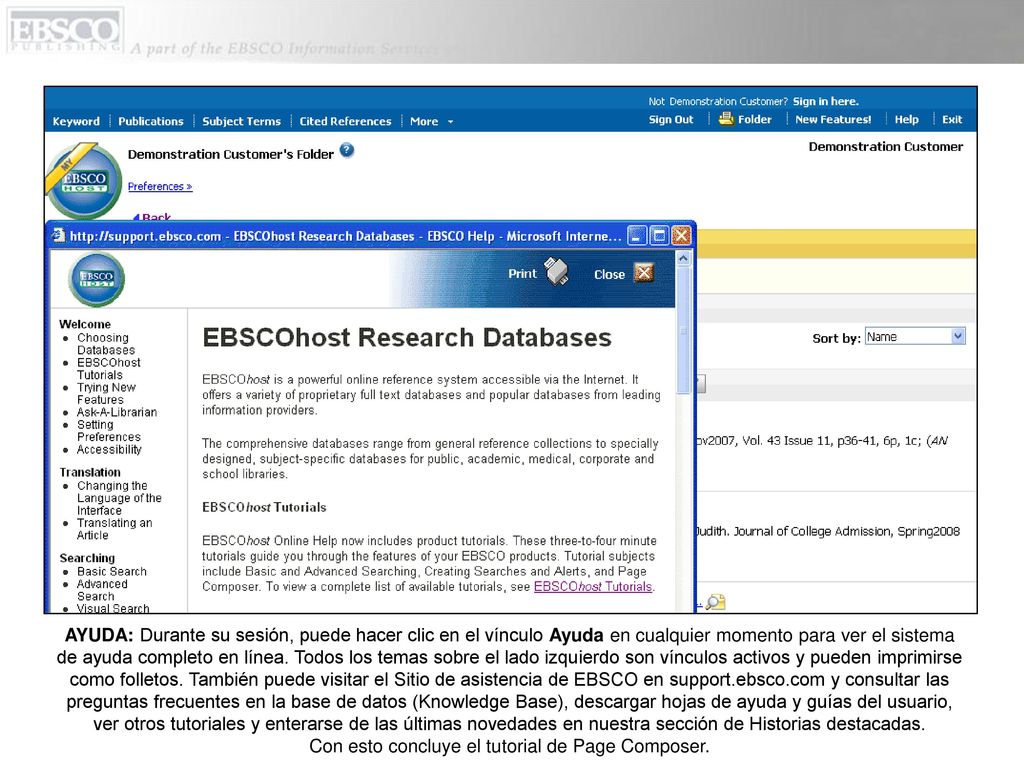Click the My EBSCOhost logo icon
The height and width of the screenshot is (768, 1024).
click(84, 182)
